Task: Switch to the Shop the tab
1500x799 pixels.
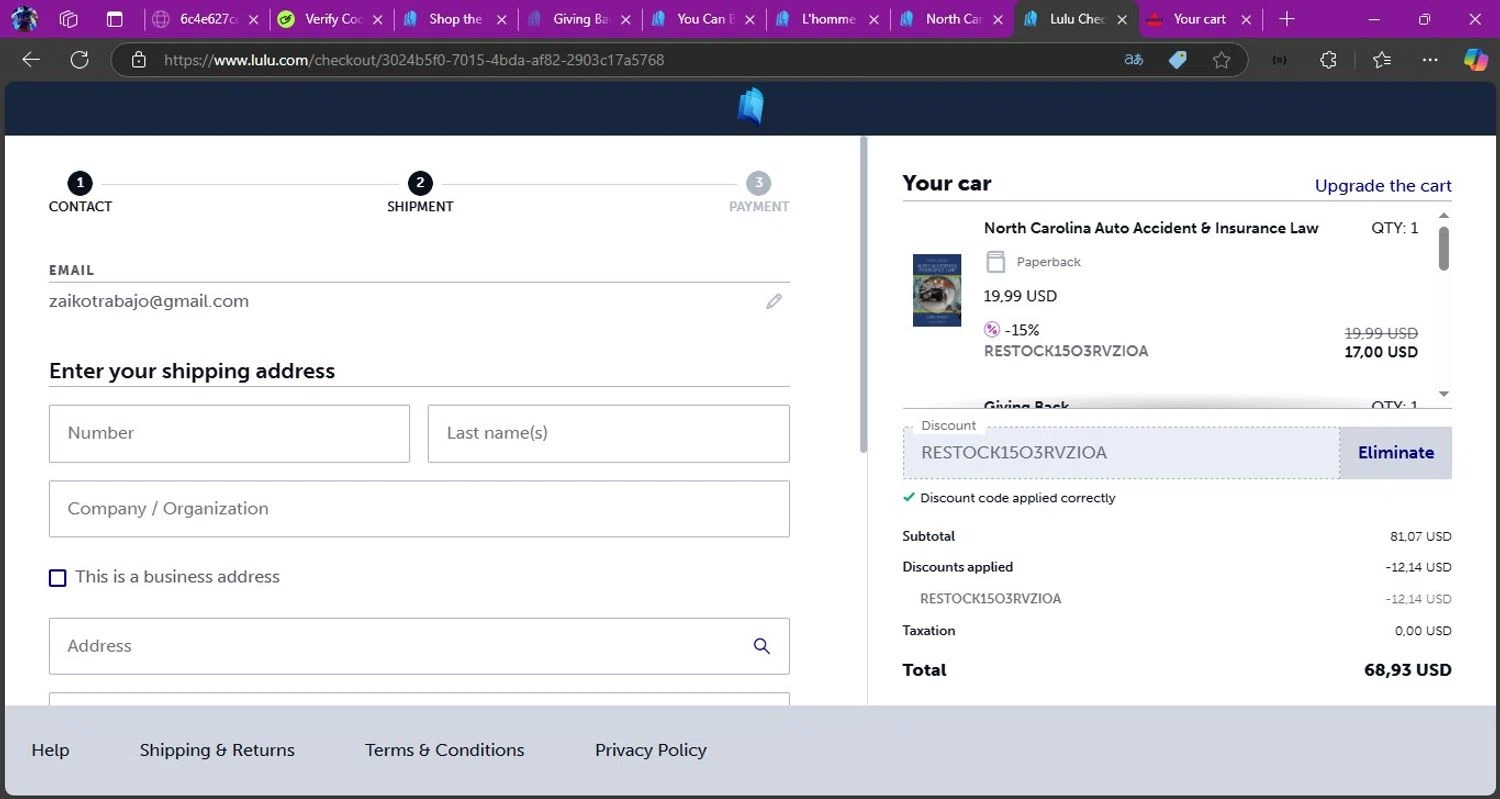Action: (x=455, y=19)
